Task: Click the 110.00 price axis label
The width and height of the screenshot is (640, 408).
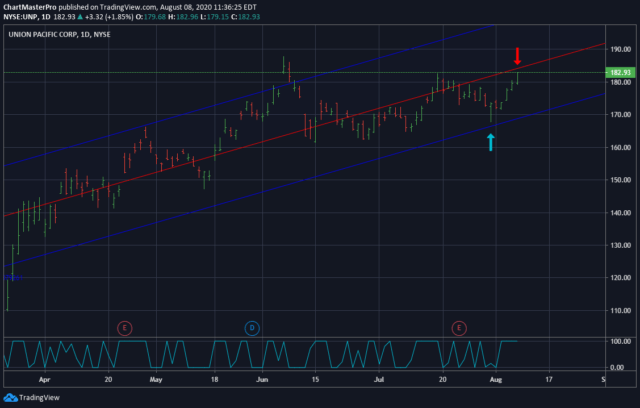Action: 620,310
